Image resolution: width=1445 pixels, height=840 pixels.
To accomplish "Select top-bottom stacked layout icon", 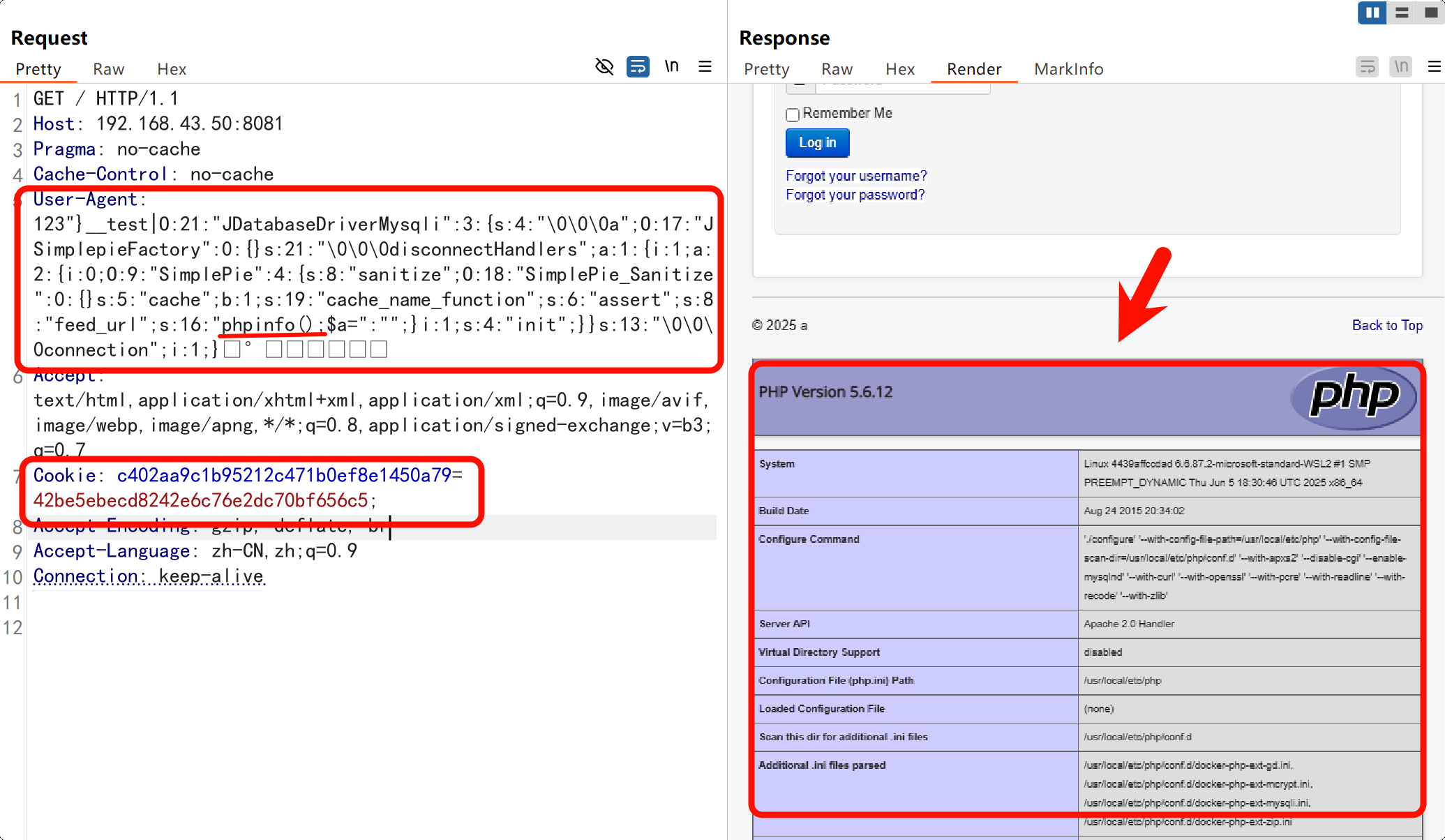I will [x=1401, y=13].
